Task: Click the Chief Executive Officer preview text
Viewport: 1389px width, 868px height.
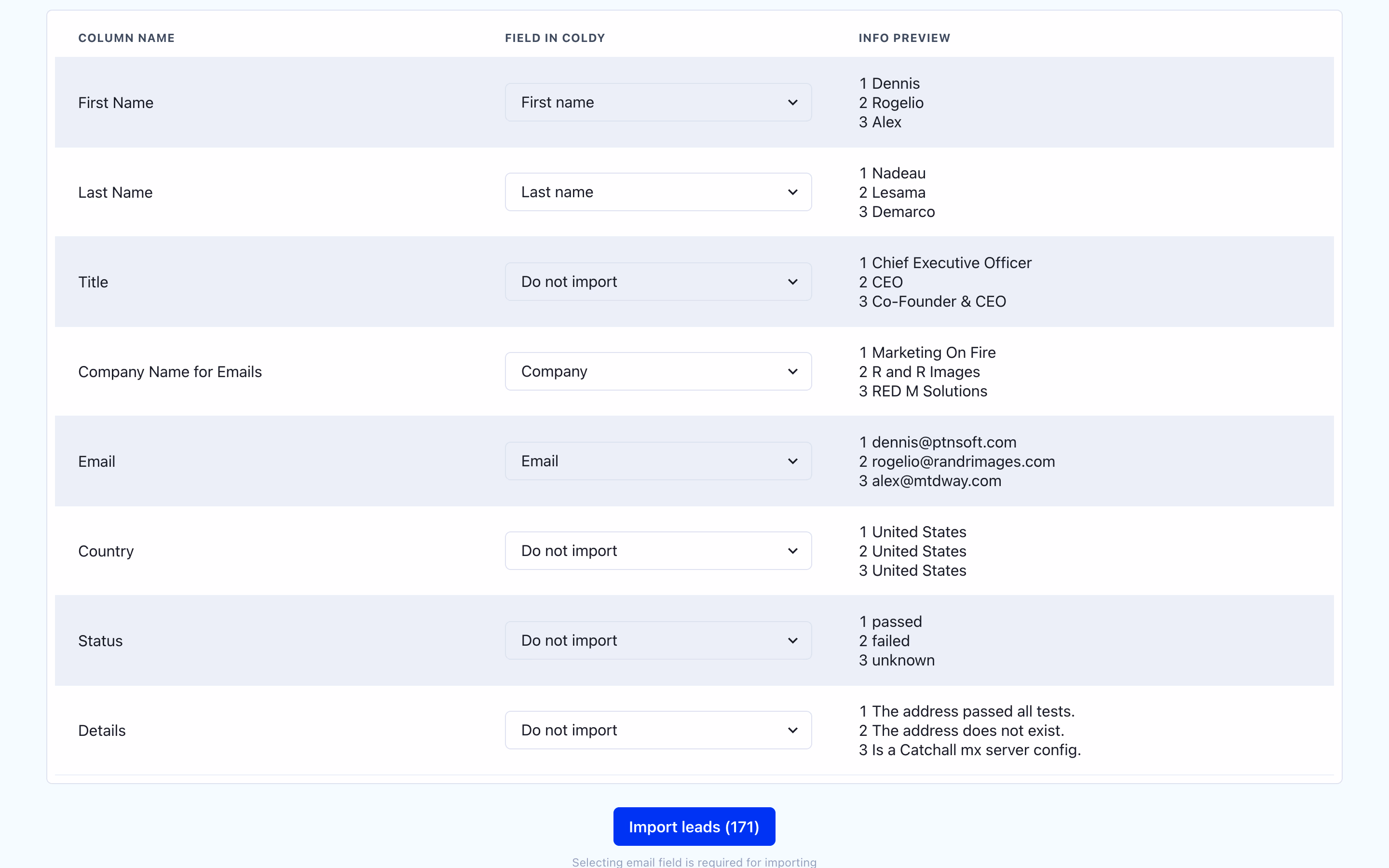Action: pos(951,263)
